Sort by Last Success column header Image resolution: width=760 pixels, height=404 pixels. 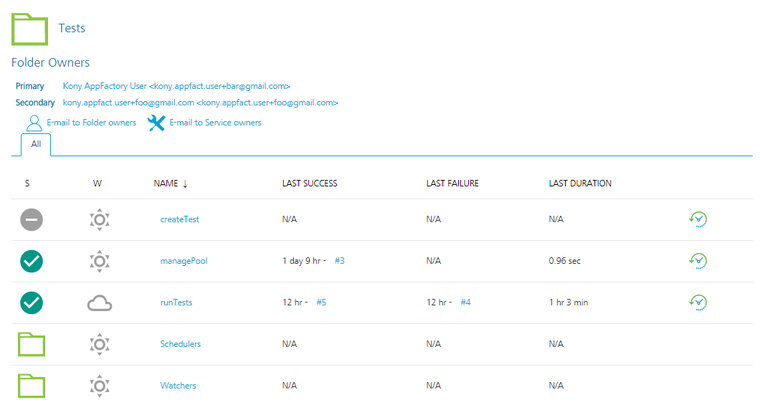point(309,184)
